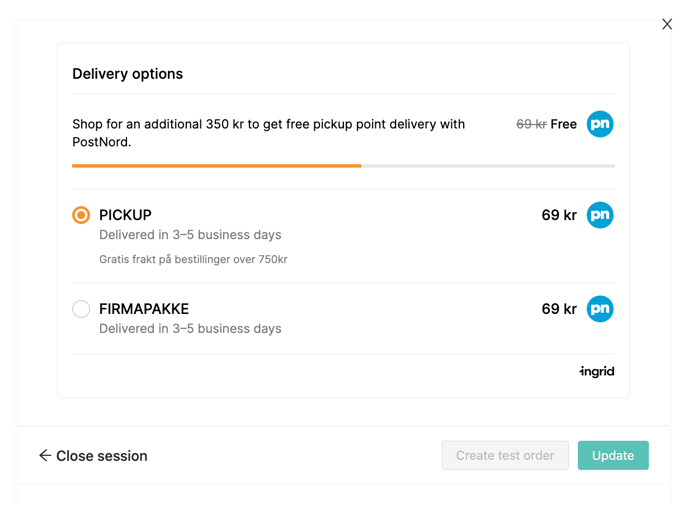Viewport: 688px width, 505px height.
Task: Click the 69 kr price in the PICKUP row
Action: [x=559, y=215]
